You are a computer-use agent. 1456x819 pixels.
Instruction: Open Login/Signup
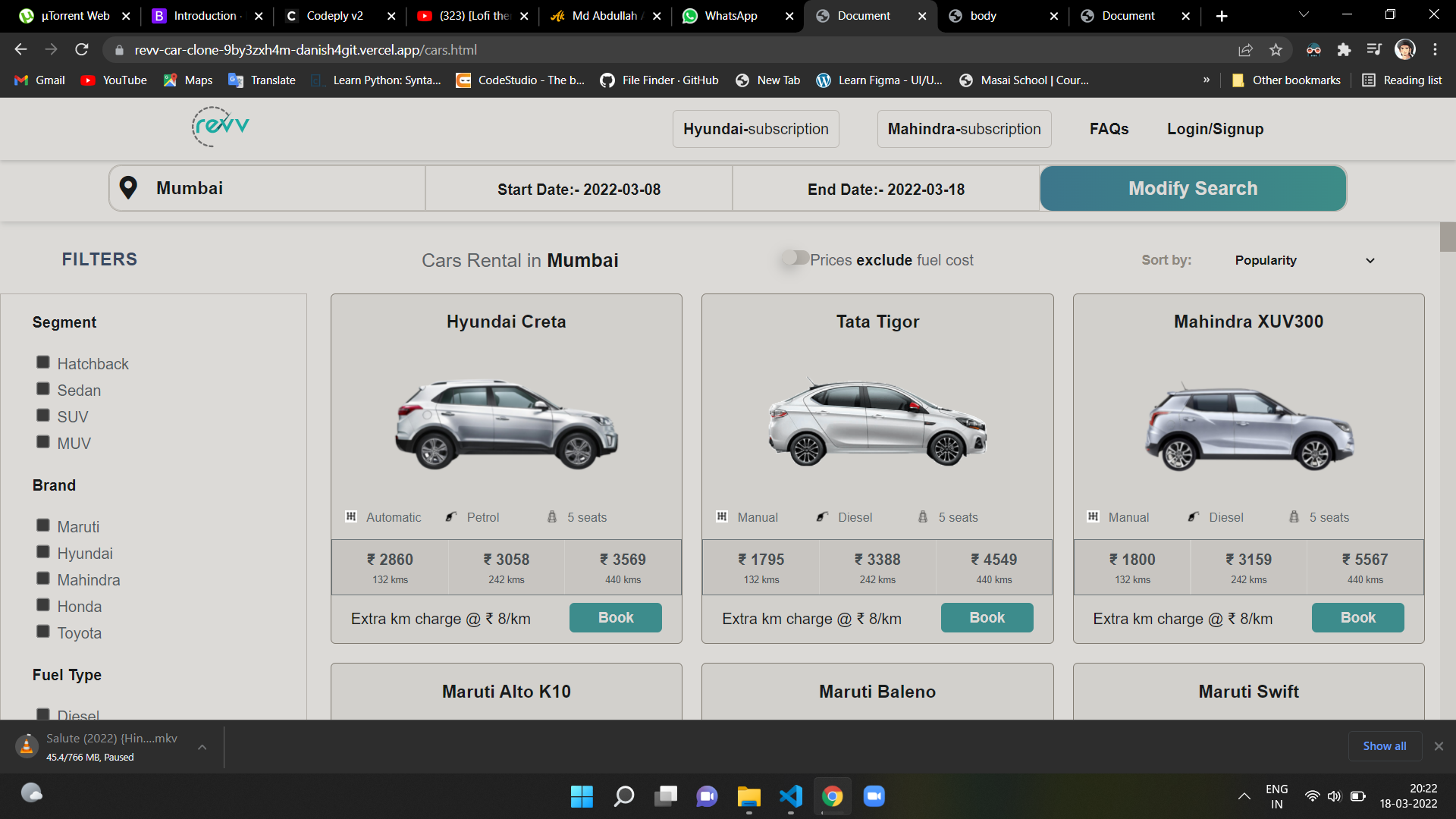1215,129
